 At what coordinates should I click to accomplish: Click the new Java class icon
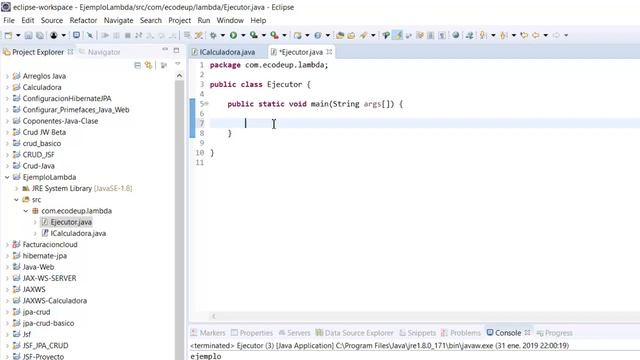click(x=318, y=36)
